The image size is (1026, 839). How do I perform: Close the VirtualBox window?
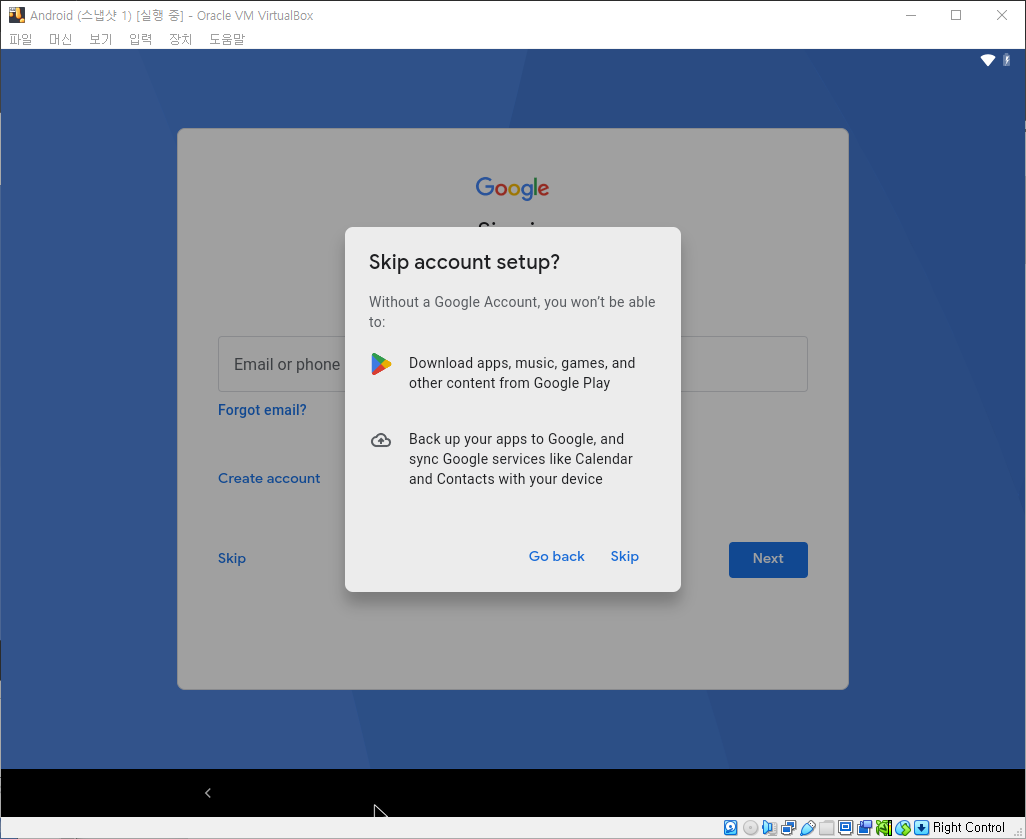coord(1002,15)
